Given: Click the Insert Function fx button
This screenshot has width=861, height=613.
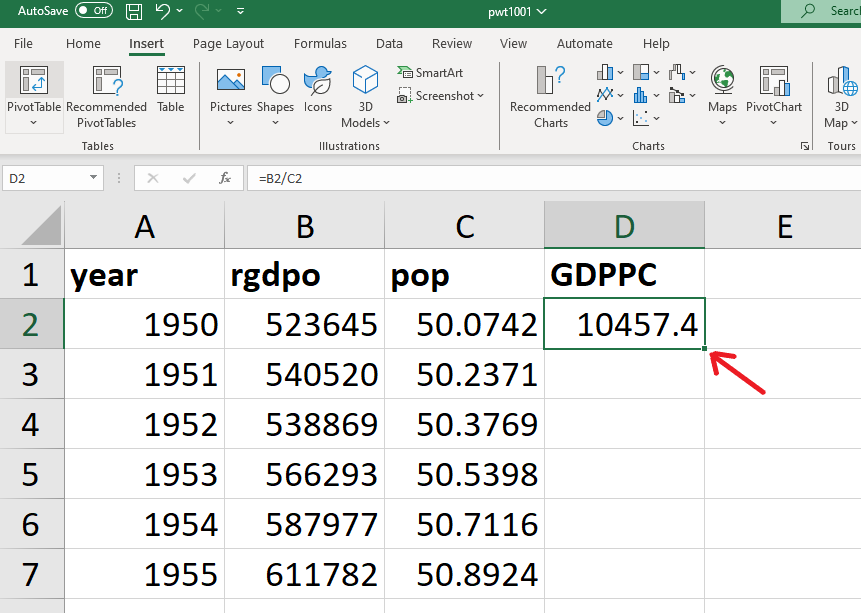Looking at the screenshot, I should click(225, 178).
